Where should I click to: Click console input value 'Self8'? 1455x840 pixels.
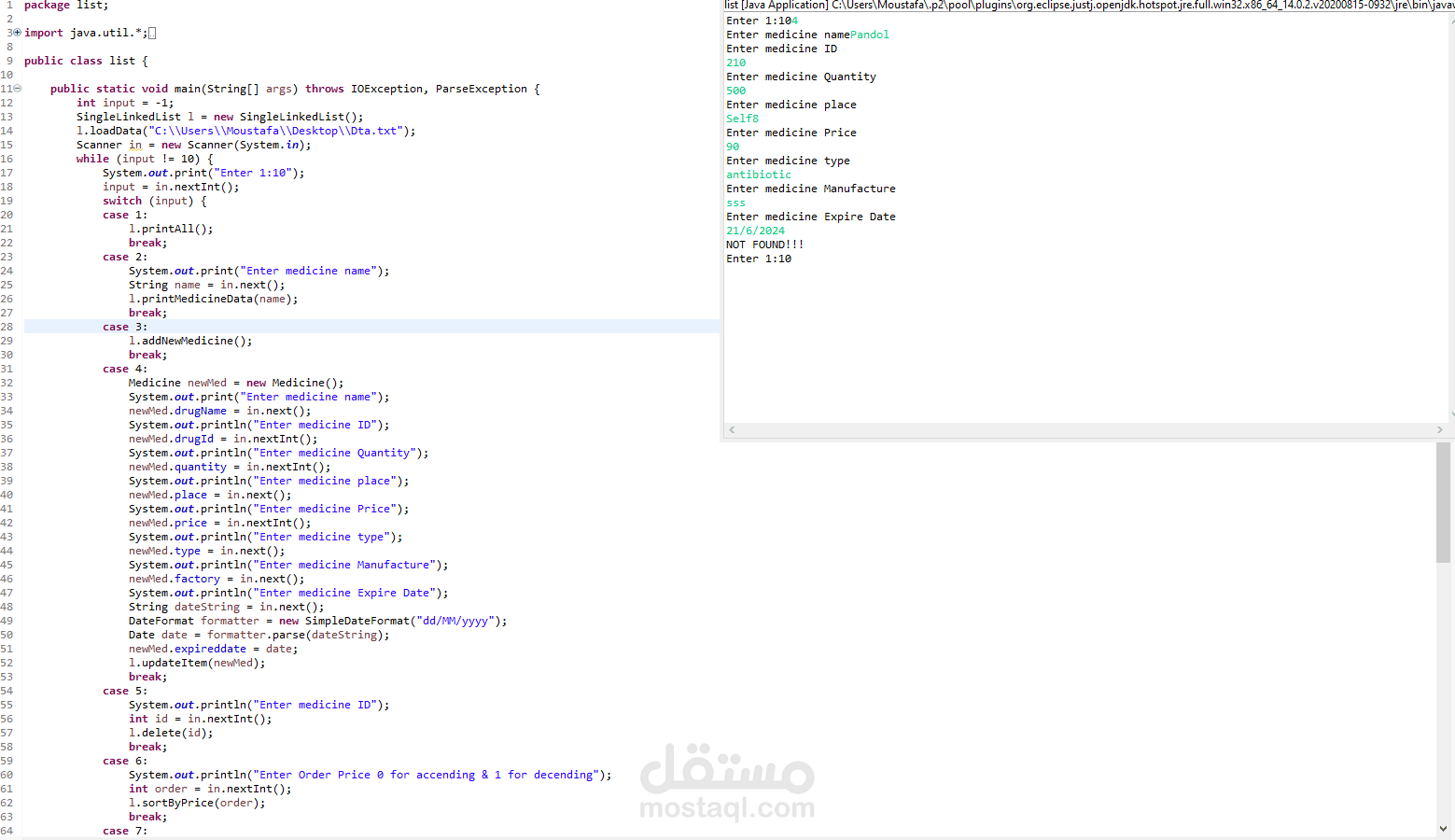pos(743,119)
